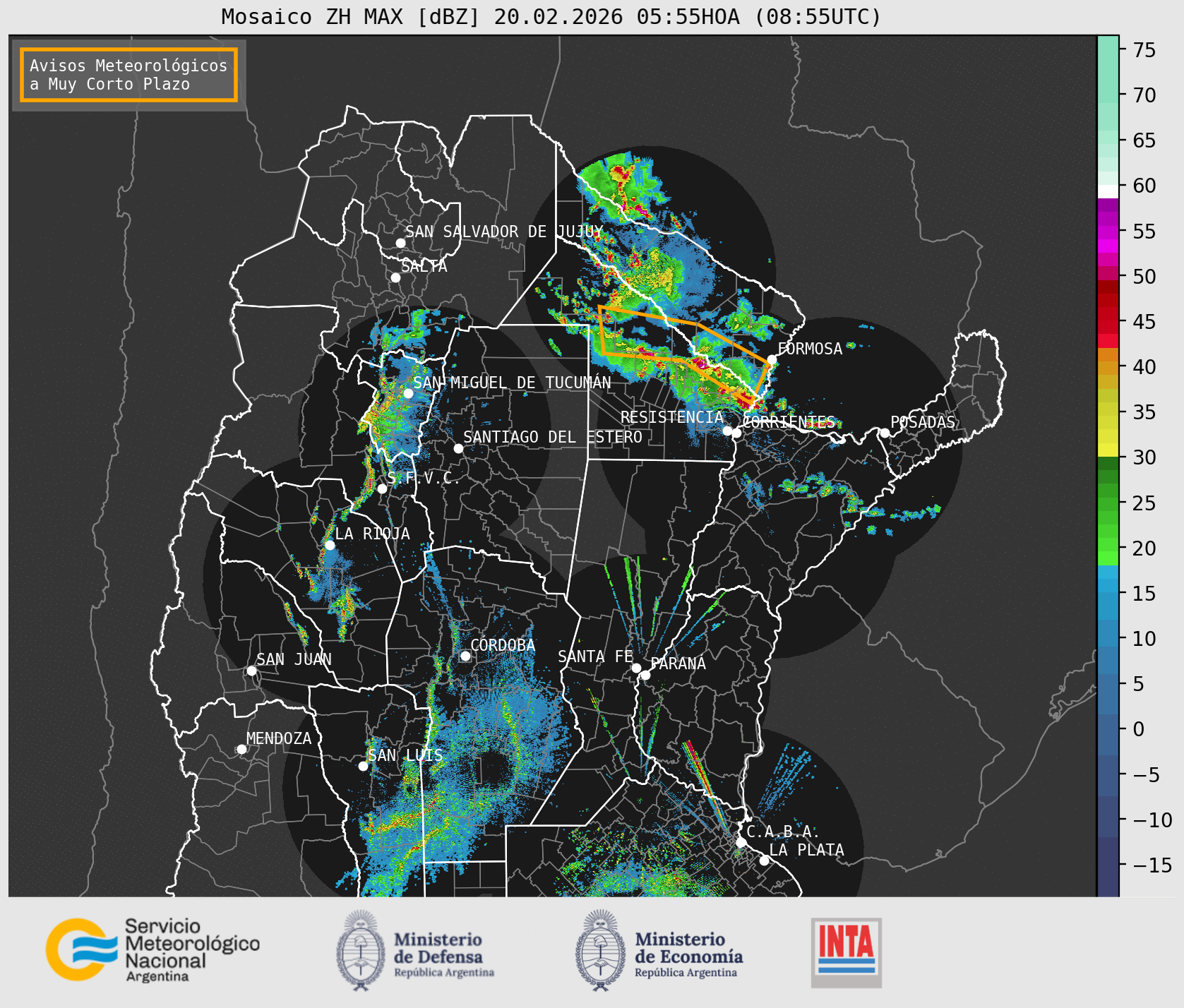Click the LA RIOJA label
The image size is (1184, 1008).
372,534
